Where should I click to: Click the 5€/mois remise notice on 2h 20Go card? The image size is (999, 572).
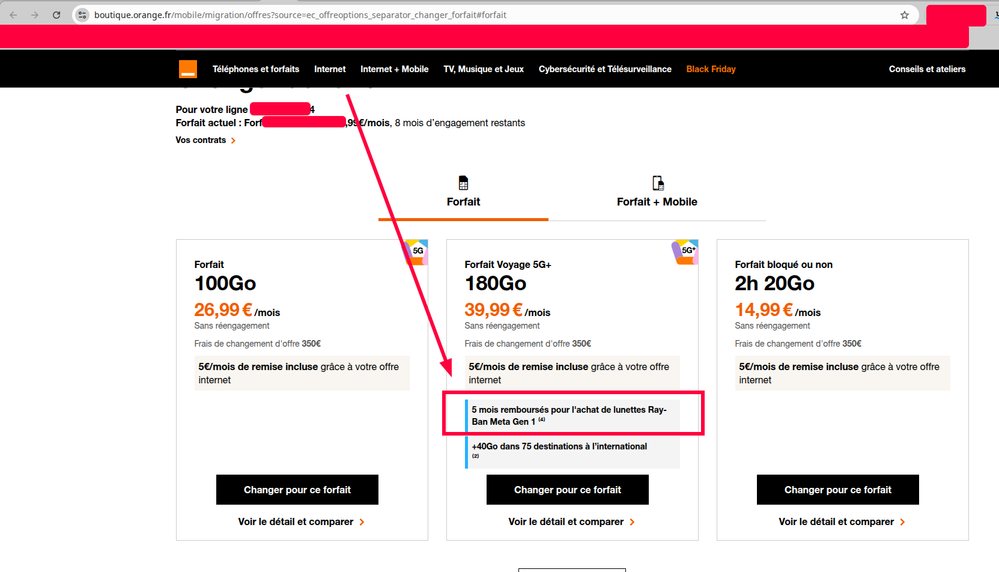pos(842,373)
